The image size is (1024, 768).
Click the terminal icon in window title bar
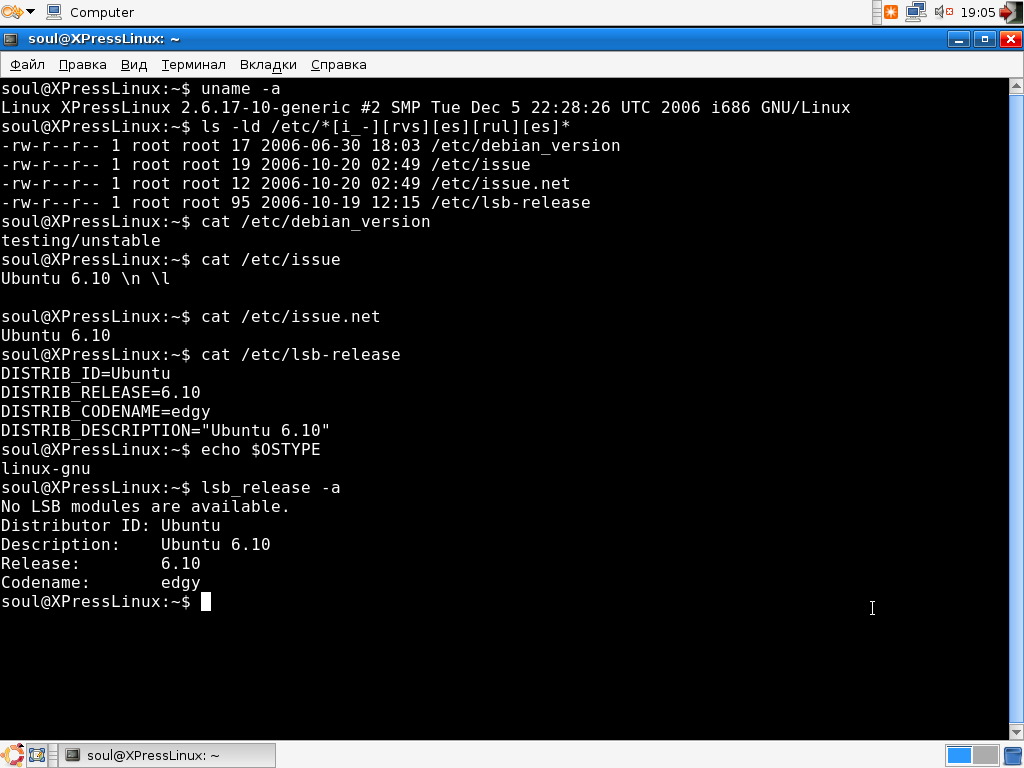[x=10, y=39]
